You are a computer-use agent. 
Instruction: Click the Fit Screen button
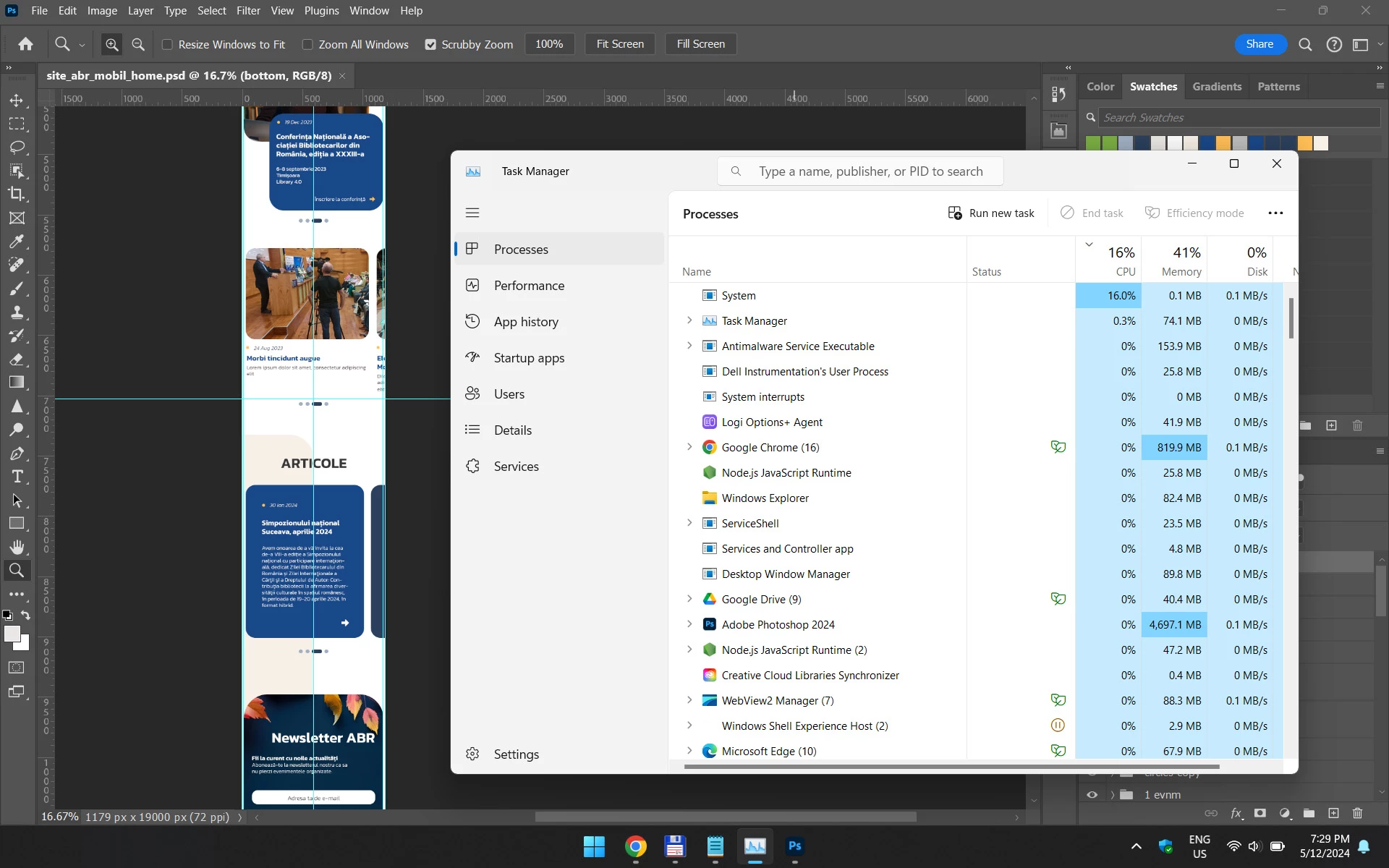click(x=620, y=44)
